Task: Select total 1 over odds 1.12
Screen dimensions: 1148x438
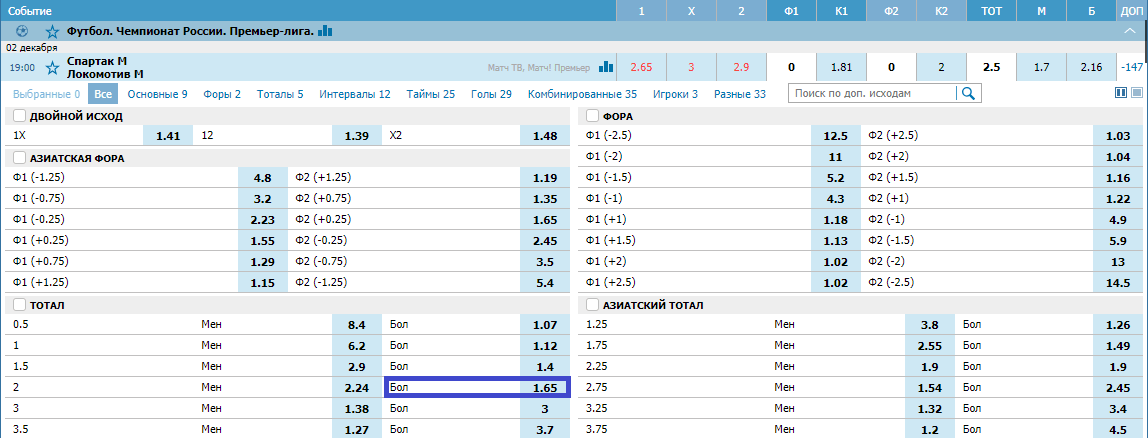Action: [x=545, y=346]
